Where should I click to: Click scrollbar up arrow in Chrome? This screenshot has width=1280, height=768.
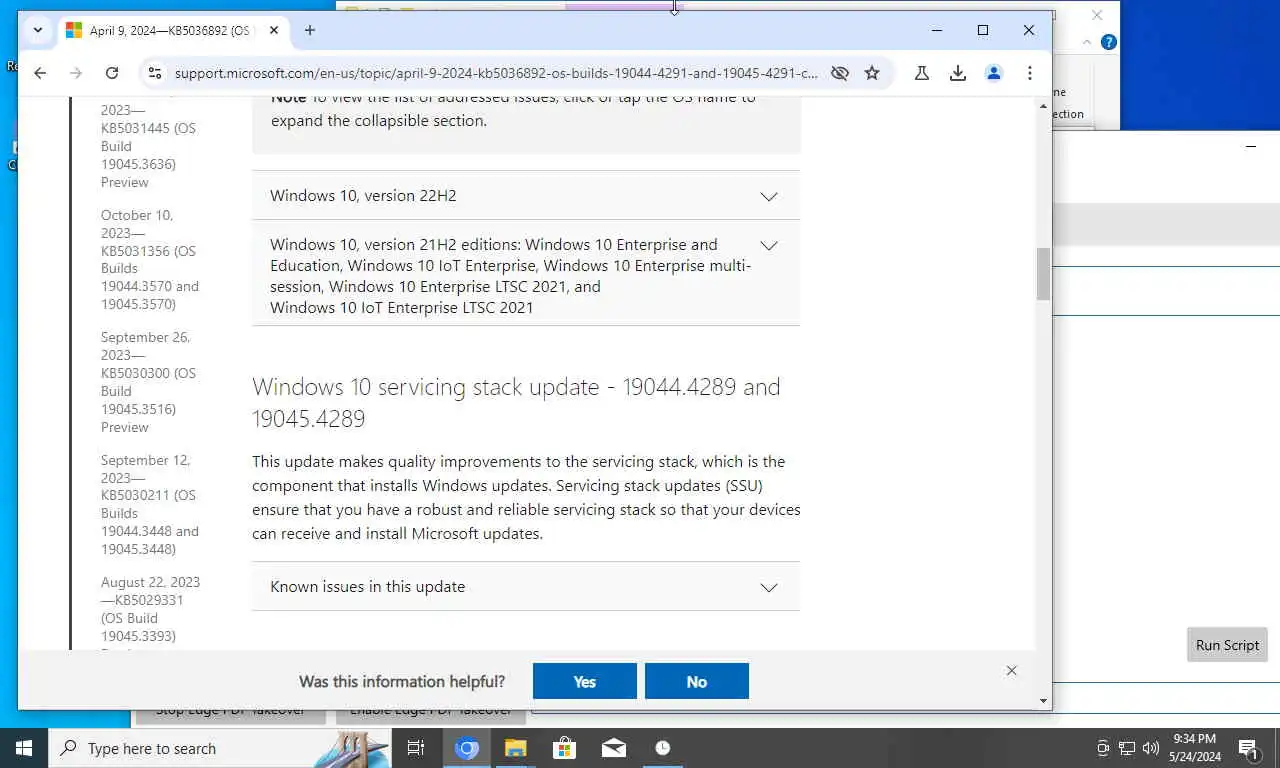[1044, 106]
